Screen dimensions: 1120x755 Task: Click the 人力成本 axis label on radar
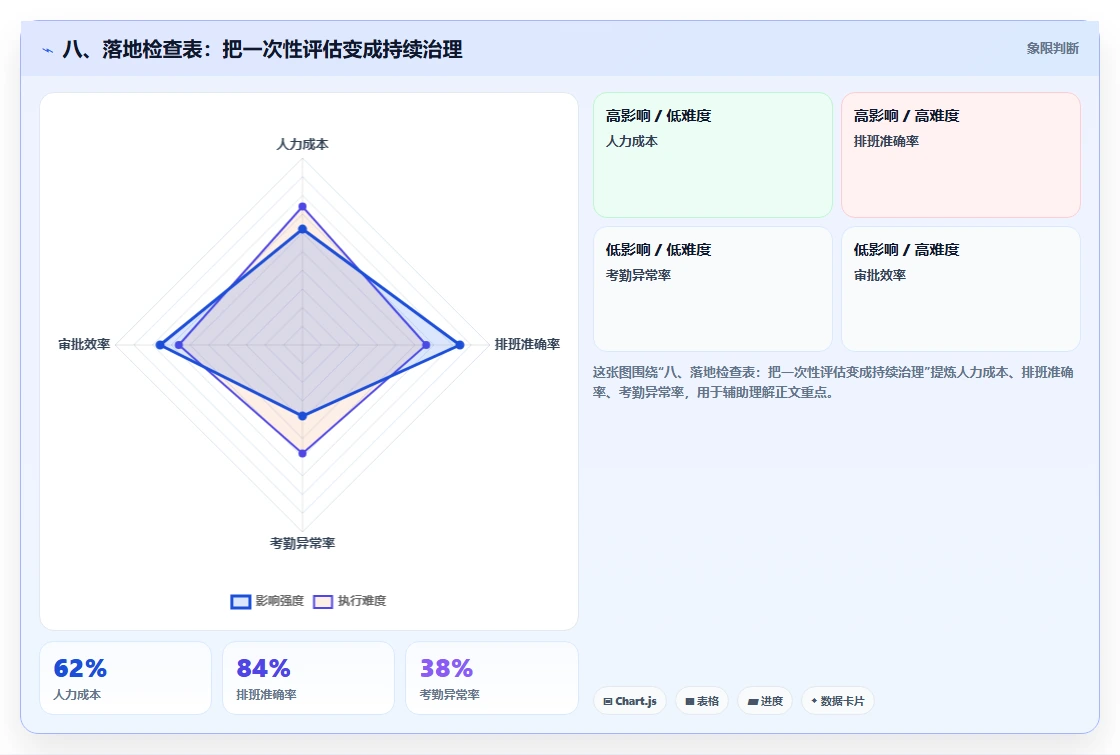(x=302, y=144)
